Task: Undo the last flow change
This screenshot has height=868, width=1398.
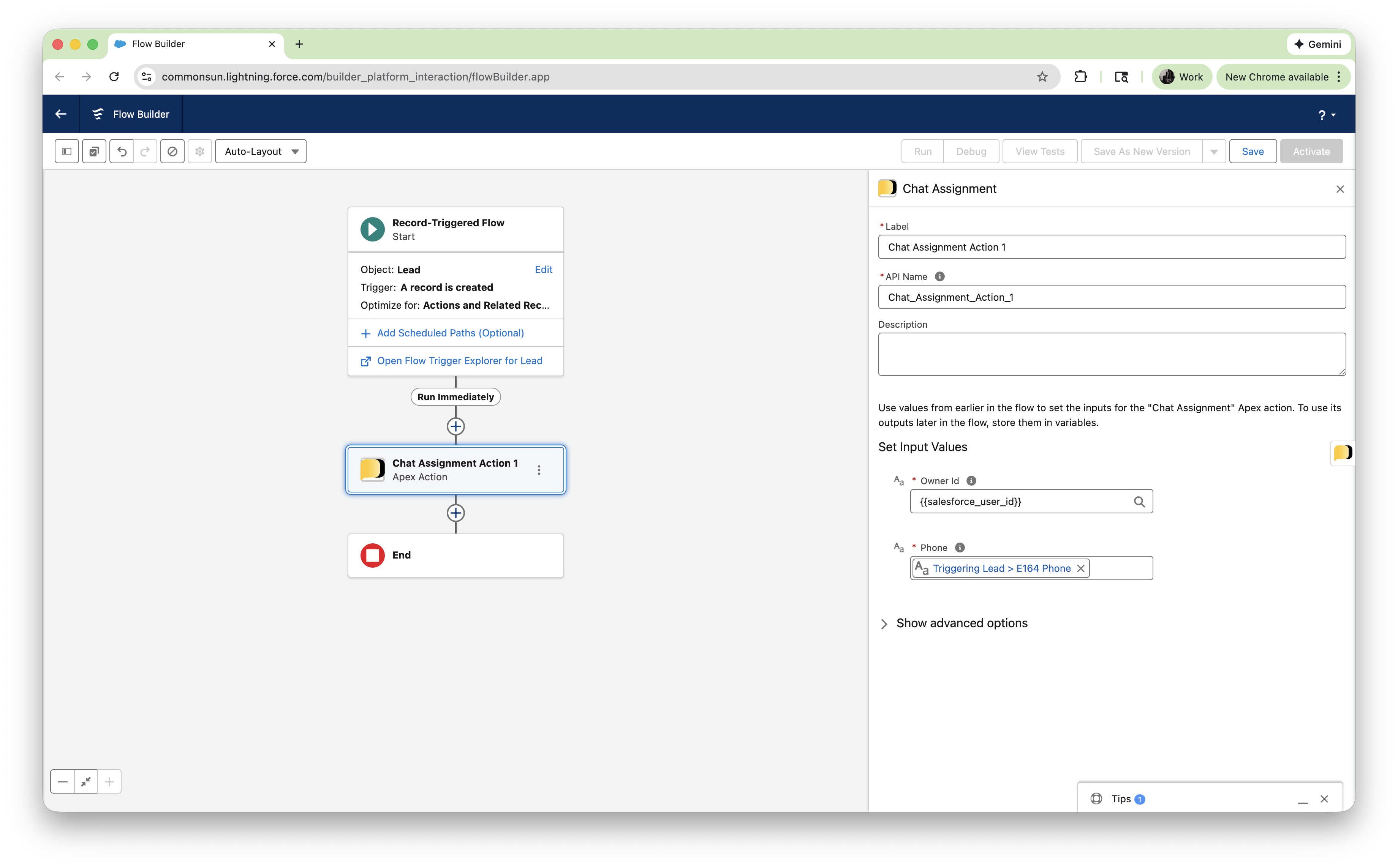Action: (122, 152)
